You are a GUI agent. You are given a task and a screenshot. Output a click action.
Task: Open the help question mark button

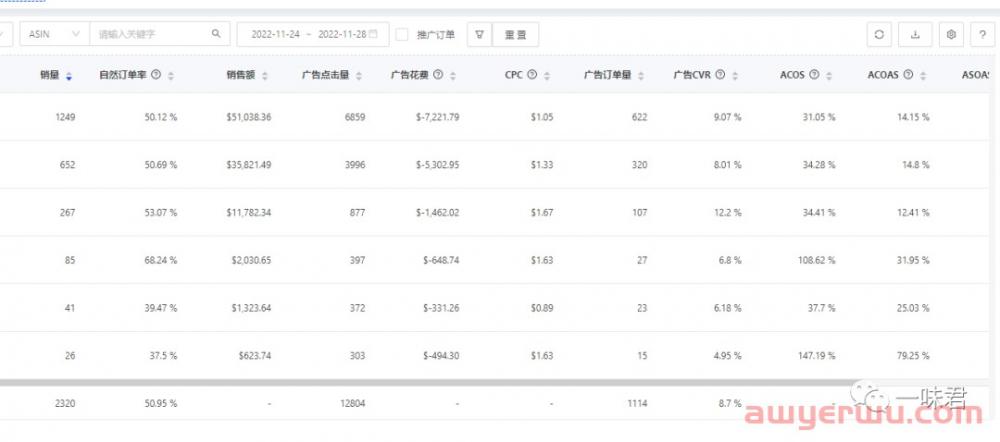click(x=982, y=34)
